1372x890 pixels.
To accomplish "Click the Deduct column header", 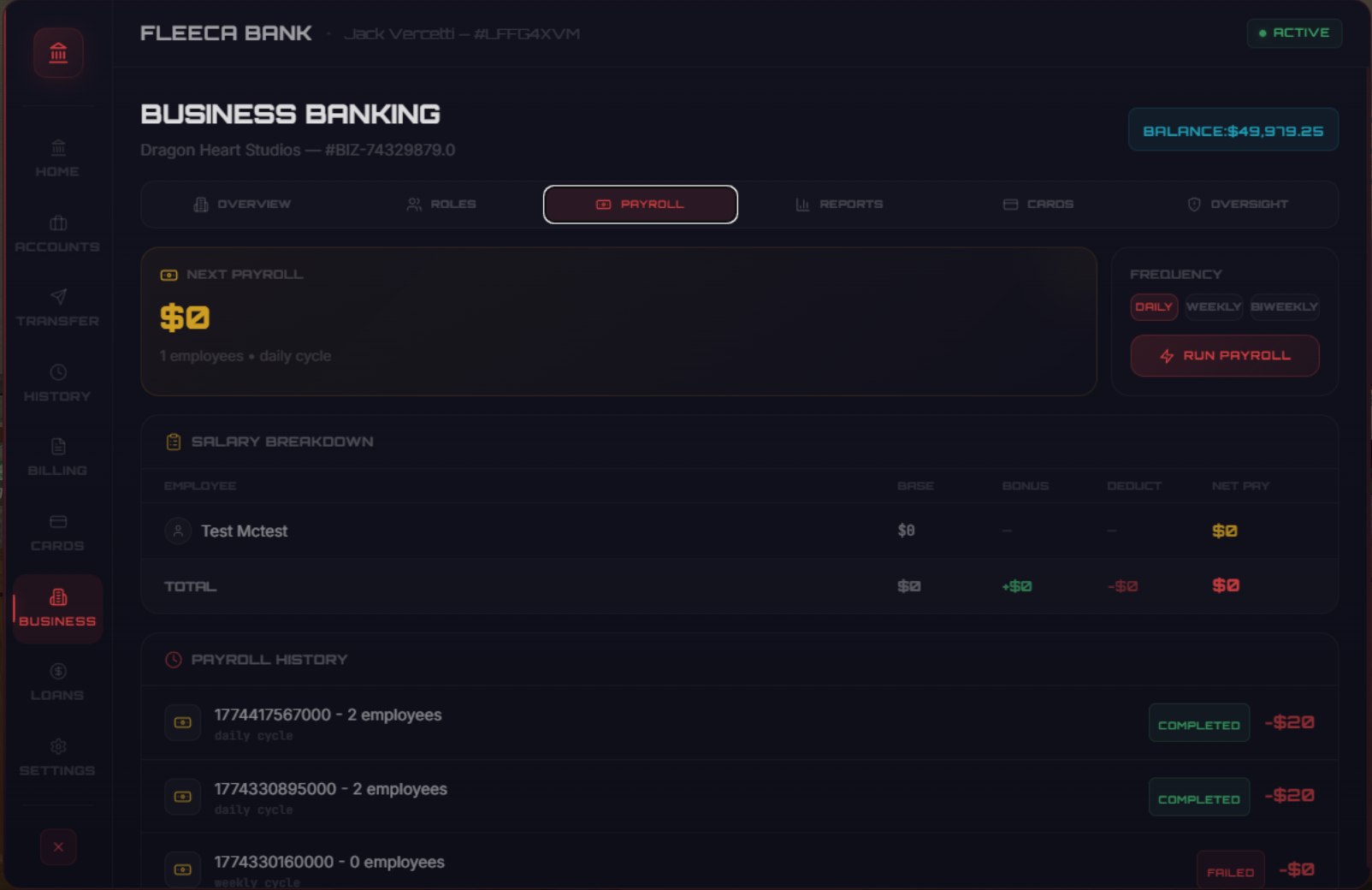I will pos(1134,486).
